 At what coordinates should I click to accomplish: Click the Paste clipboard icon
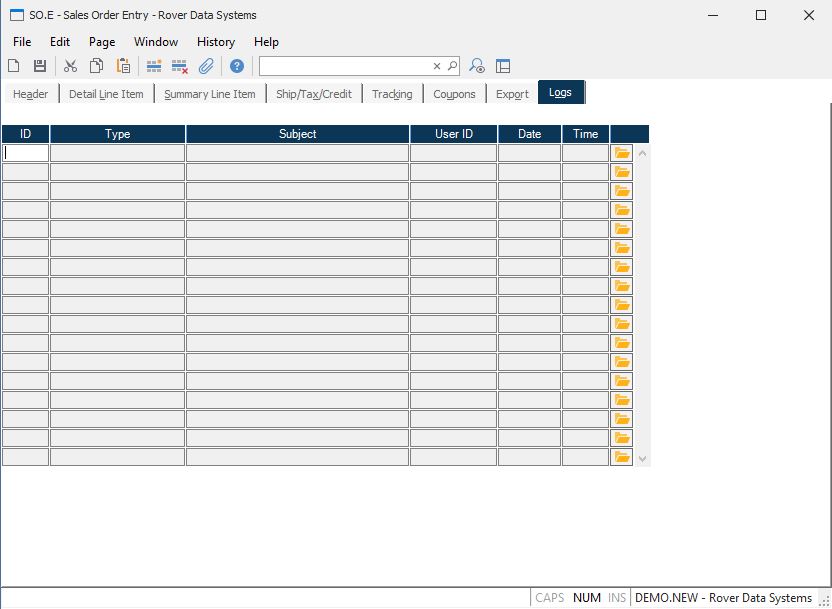[x=123, y=66]
